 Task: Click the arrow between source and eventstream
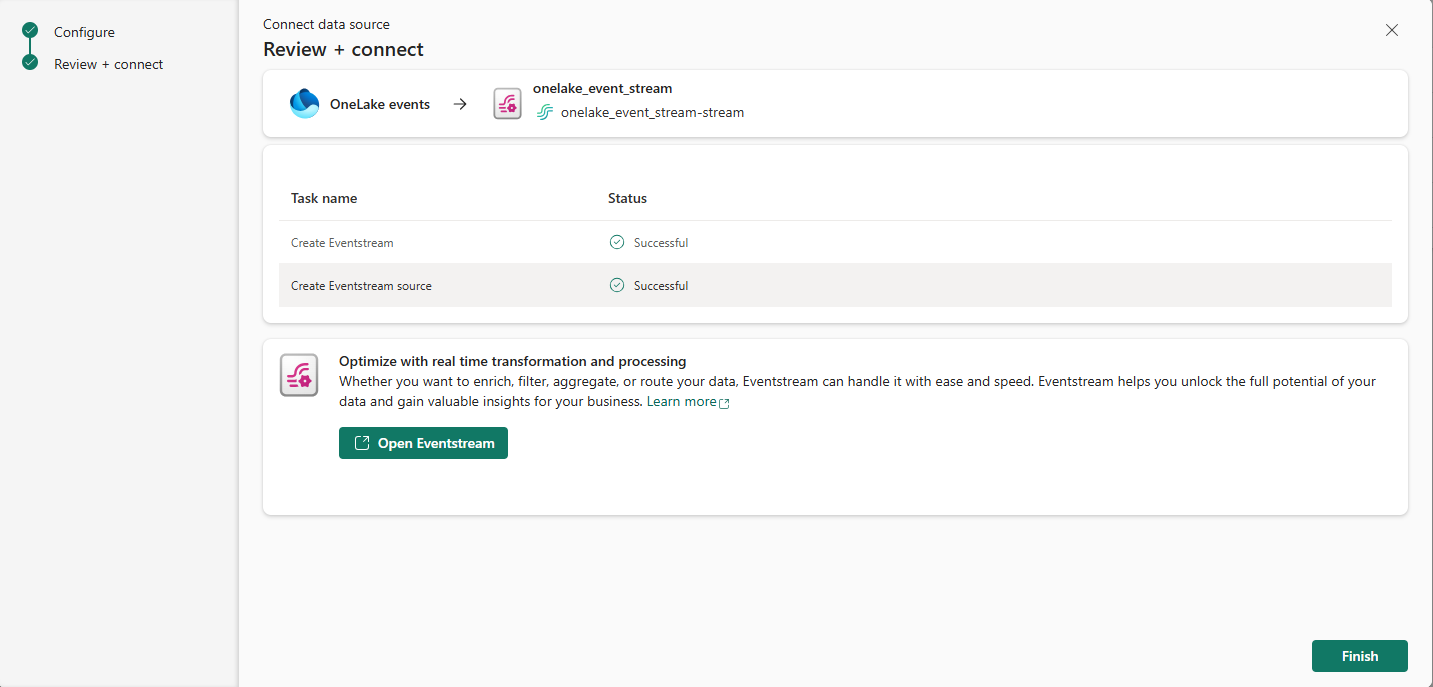[460, 104]
